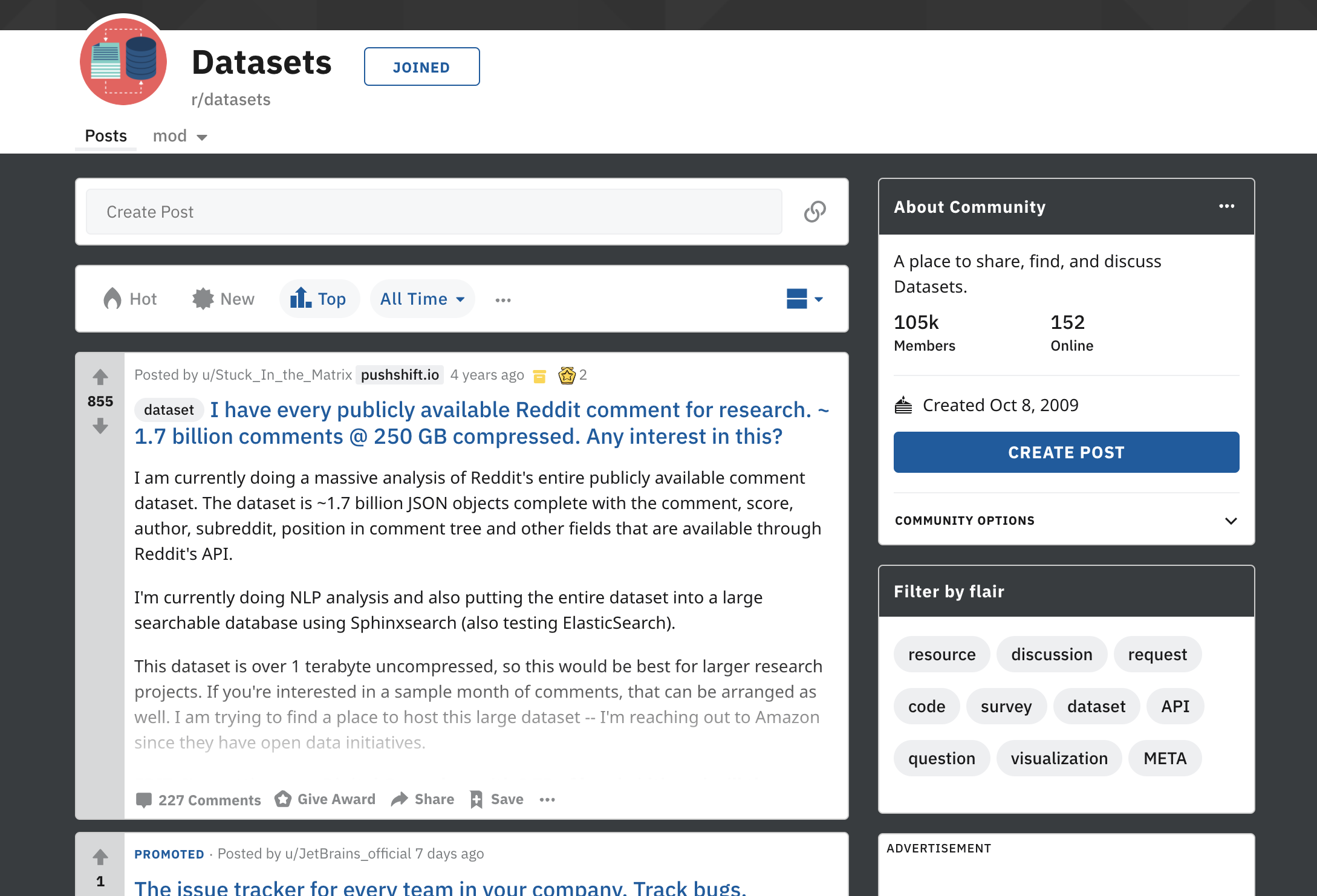This screenshot has width=1317, height=896.
Task: Click the pushshift.io user flair
Action: point(400,375)
